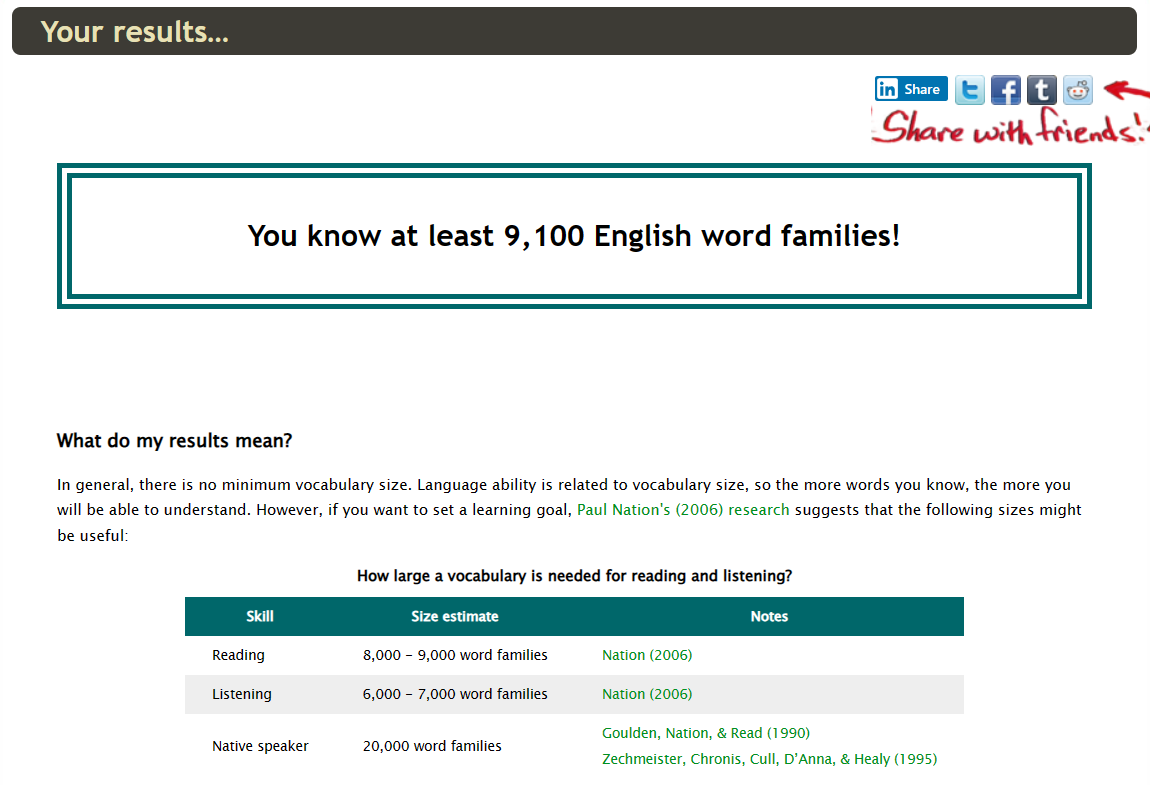Click the 'What do my results mean?' heading
The height and width of the screenshot is (785, 1150).
point(175,441)
